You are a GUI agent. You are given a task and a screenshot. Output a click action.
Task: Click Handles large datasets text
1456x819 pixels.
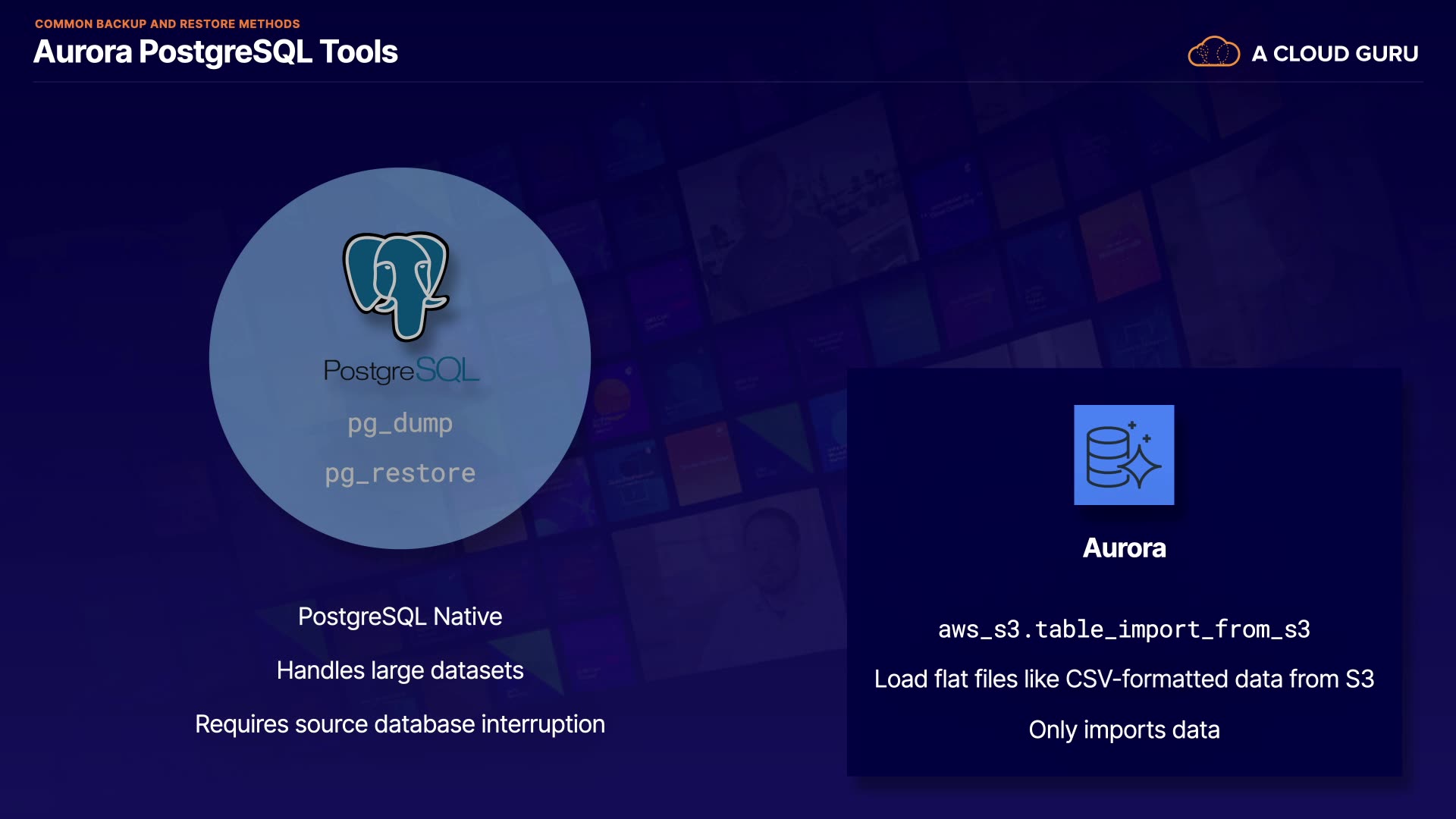coord(400,670)
